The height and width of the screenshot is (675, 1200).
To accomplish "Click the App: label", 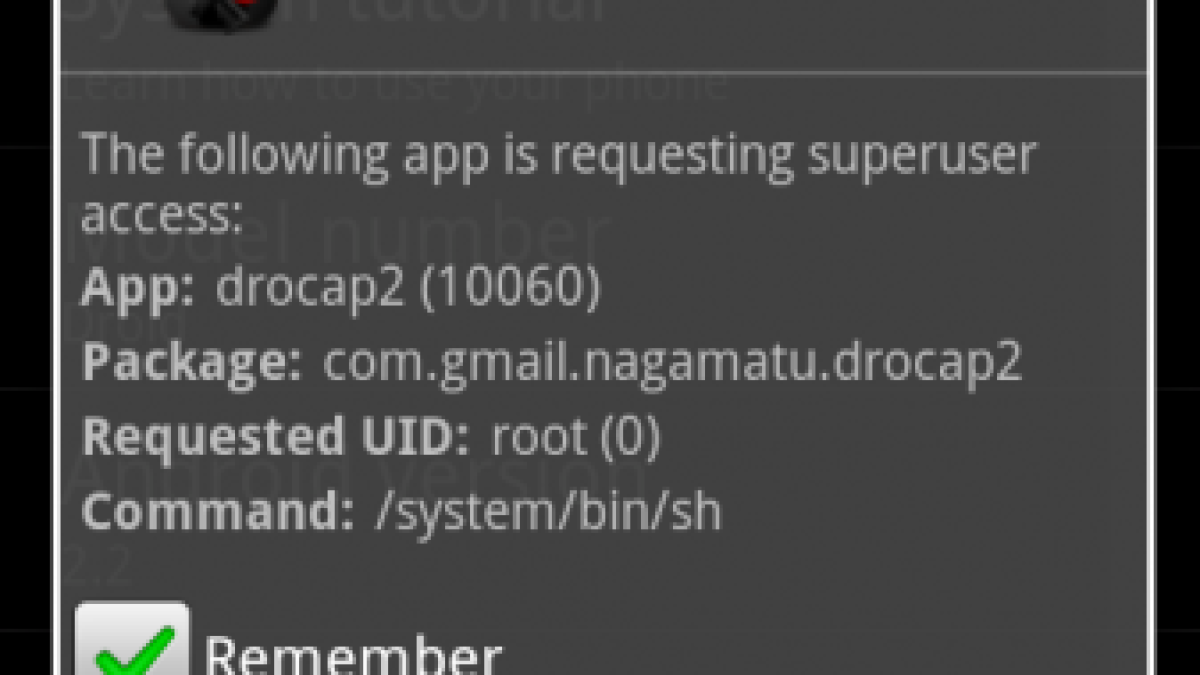I will [x=138, y=288].
